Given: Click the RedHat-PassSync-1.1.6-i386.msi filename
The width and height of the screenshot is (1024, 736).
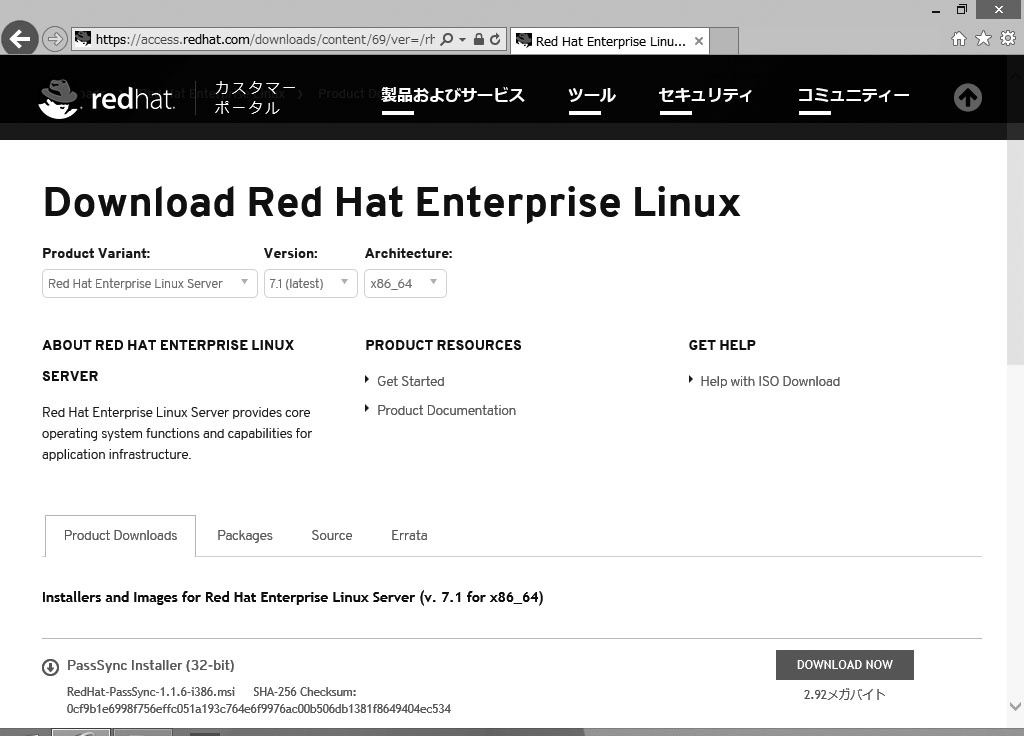Looking at the screenshot, I should tap(151, 692).
